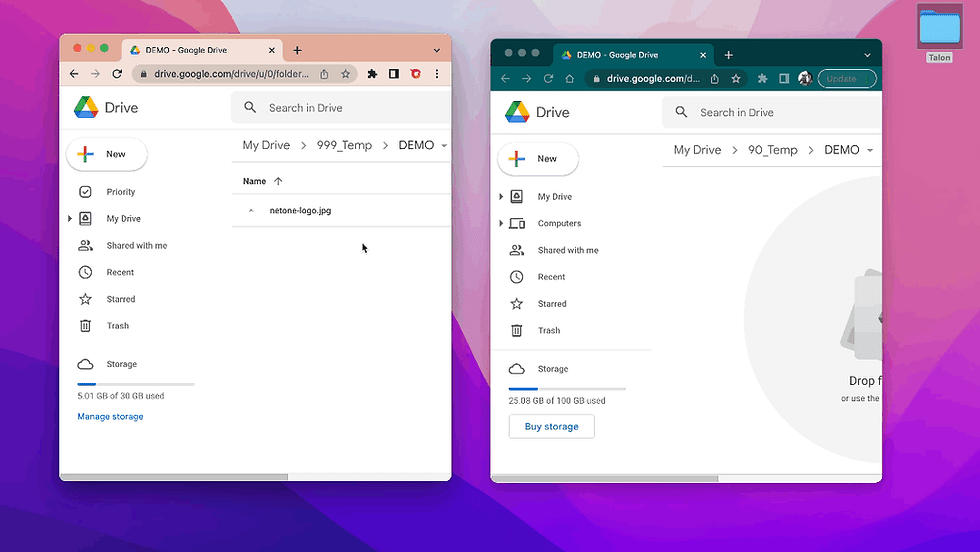Go to My Drive in left breadcrumb
This screenshot has width=980, height=552.
point(266,145)
